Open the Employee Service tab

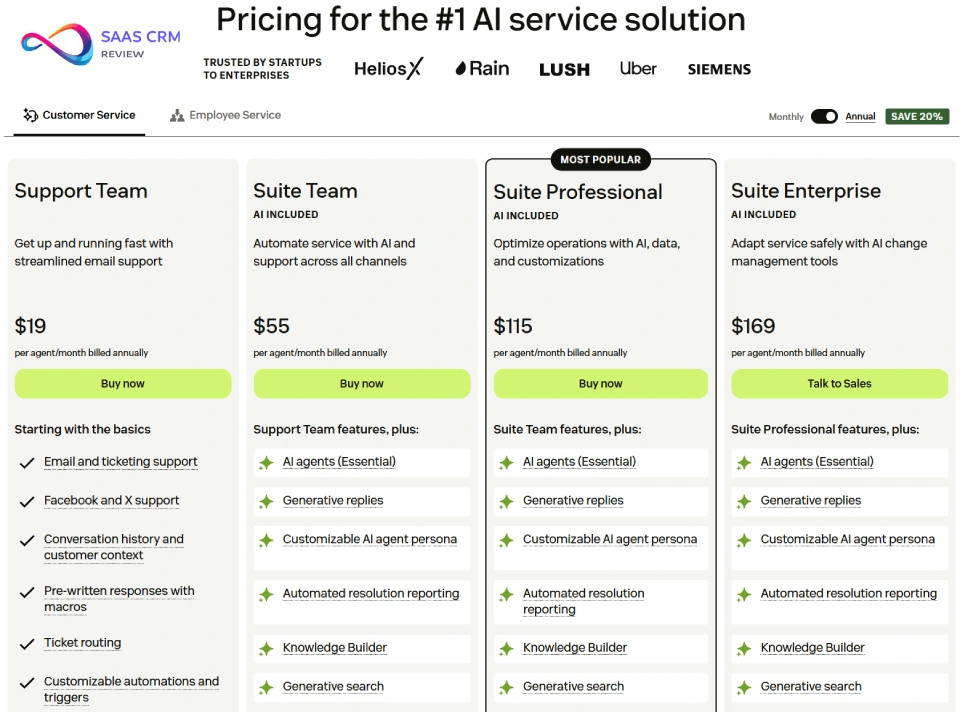pyautogui.click(x=235, y=116)
